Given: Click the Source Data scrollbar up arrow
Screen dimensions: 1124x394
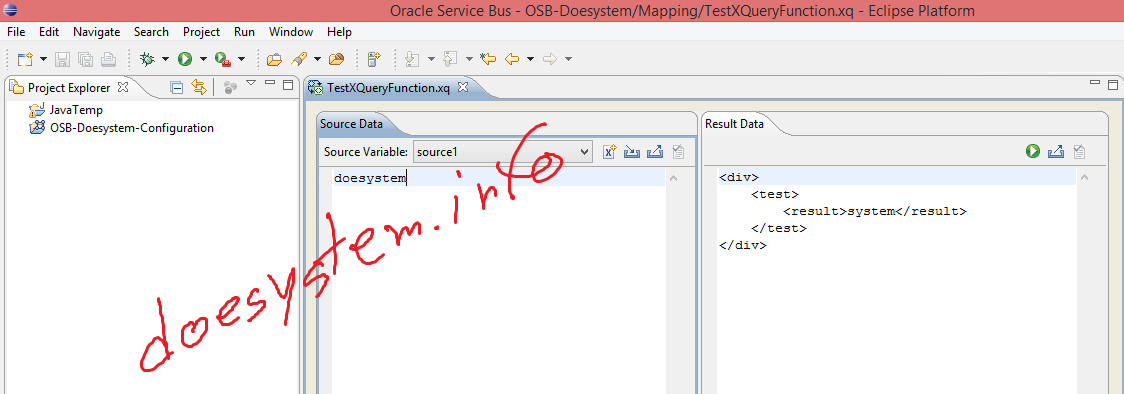Looking at the screenshot, I should (674, 178).
